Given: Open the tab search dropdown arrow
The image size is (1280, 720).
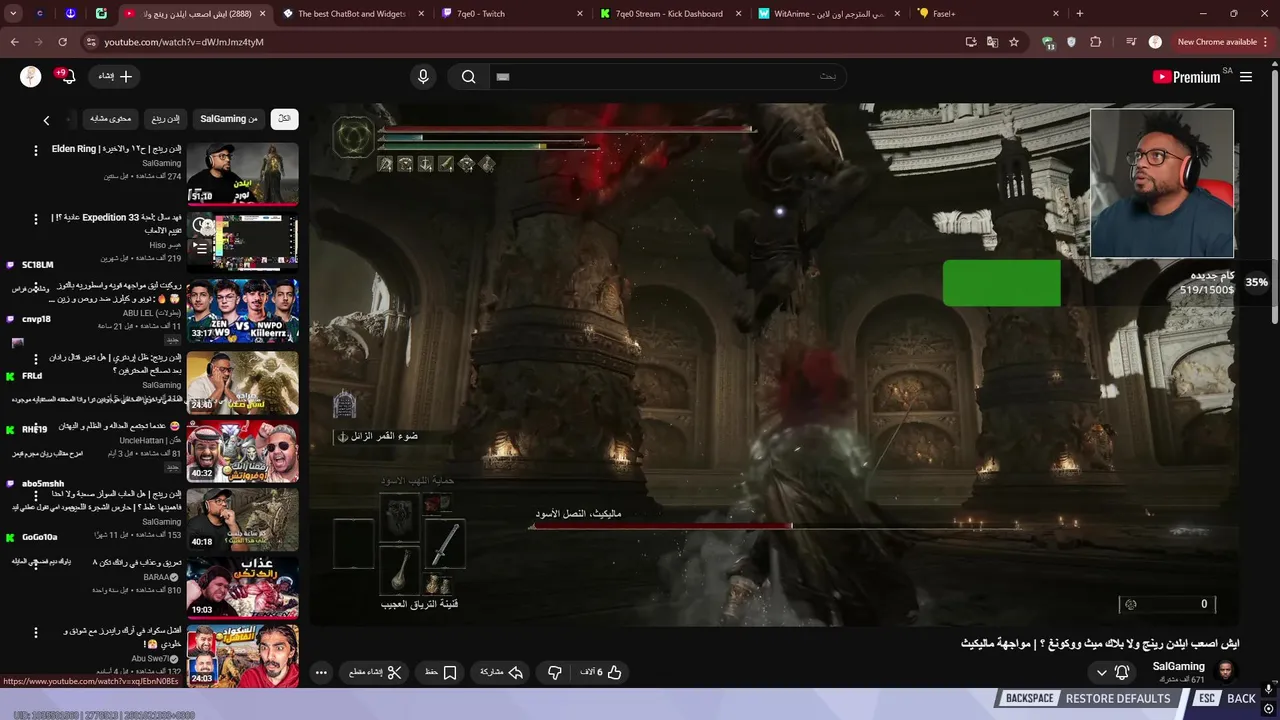Looking at the screenshot, I should point(13,14).
